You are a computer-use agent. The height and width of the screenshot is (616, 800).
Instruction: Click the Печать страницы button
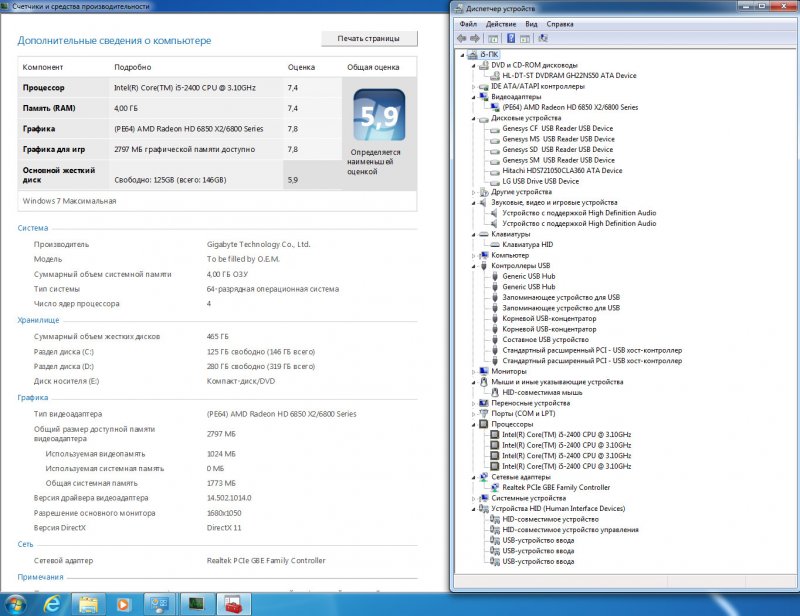(368, 38)
